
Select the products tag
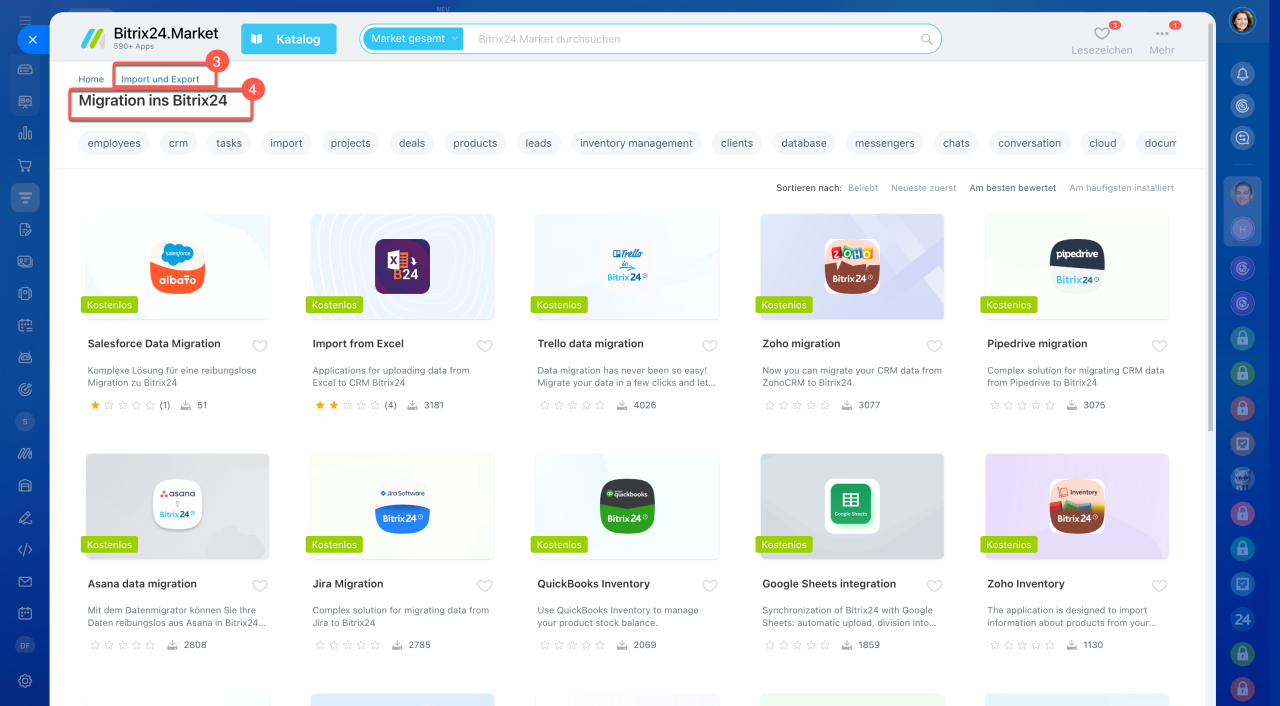coord(475,143)
